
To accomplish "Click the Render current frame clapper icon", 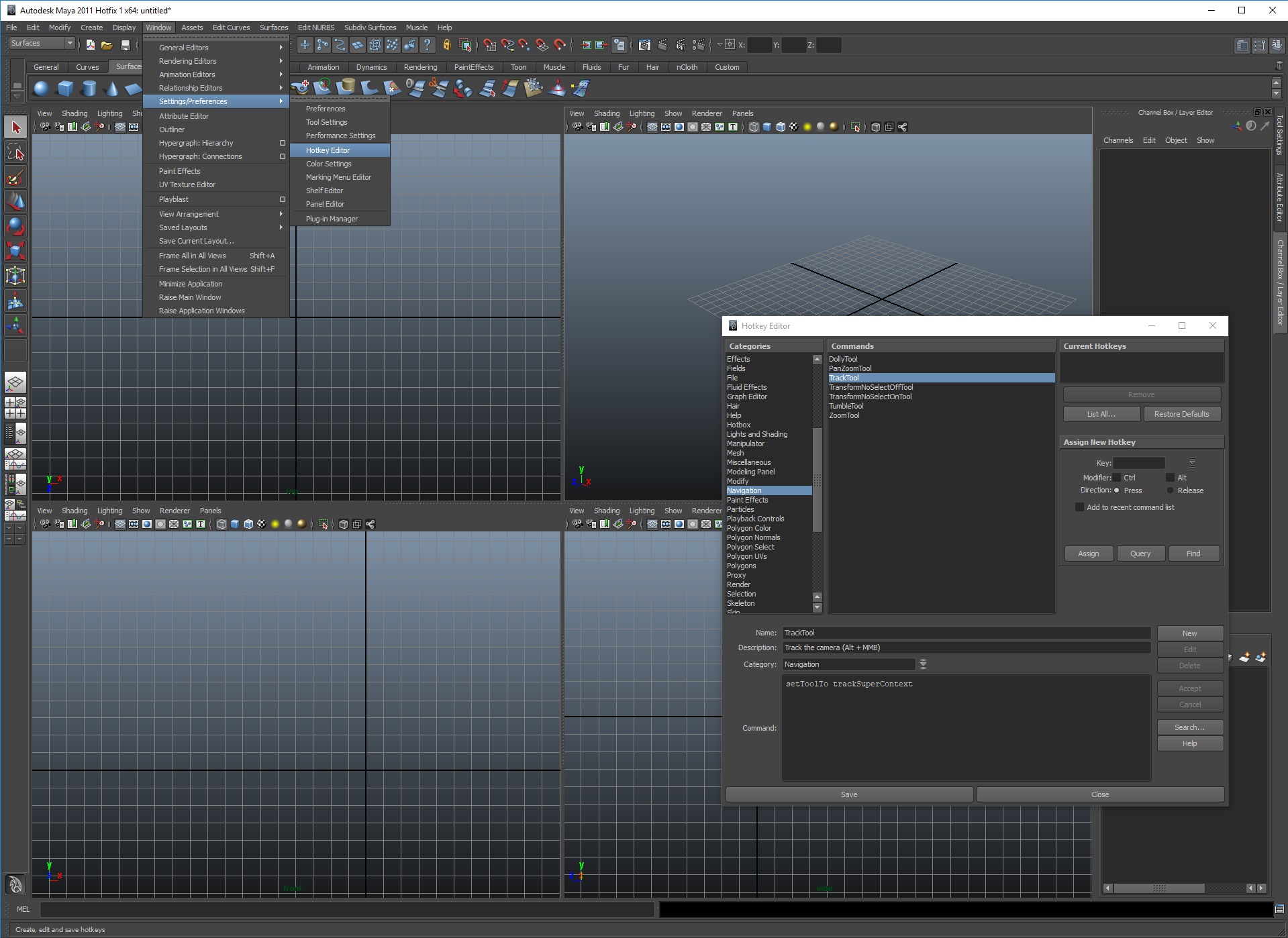I will [662, 45].
